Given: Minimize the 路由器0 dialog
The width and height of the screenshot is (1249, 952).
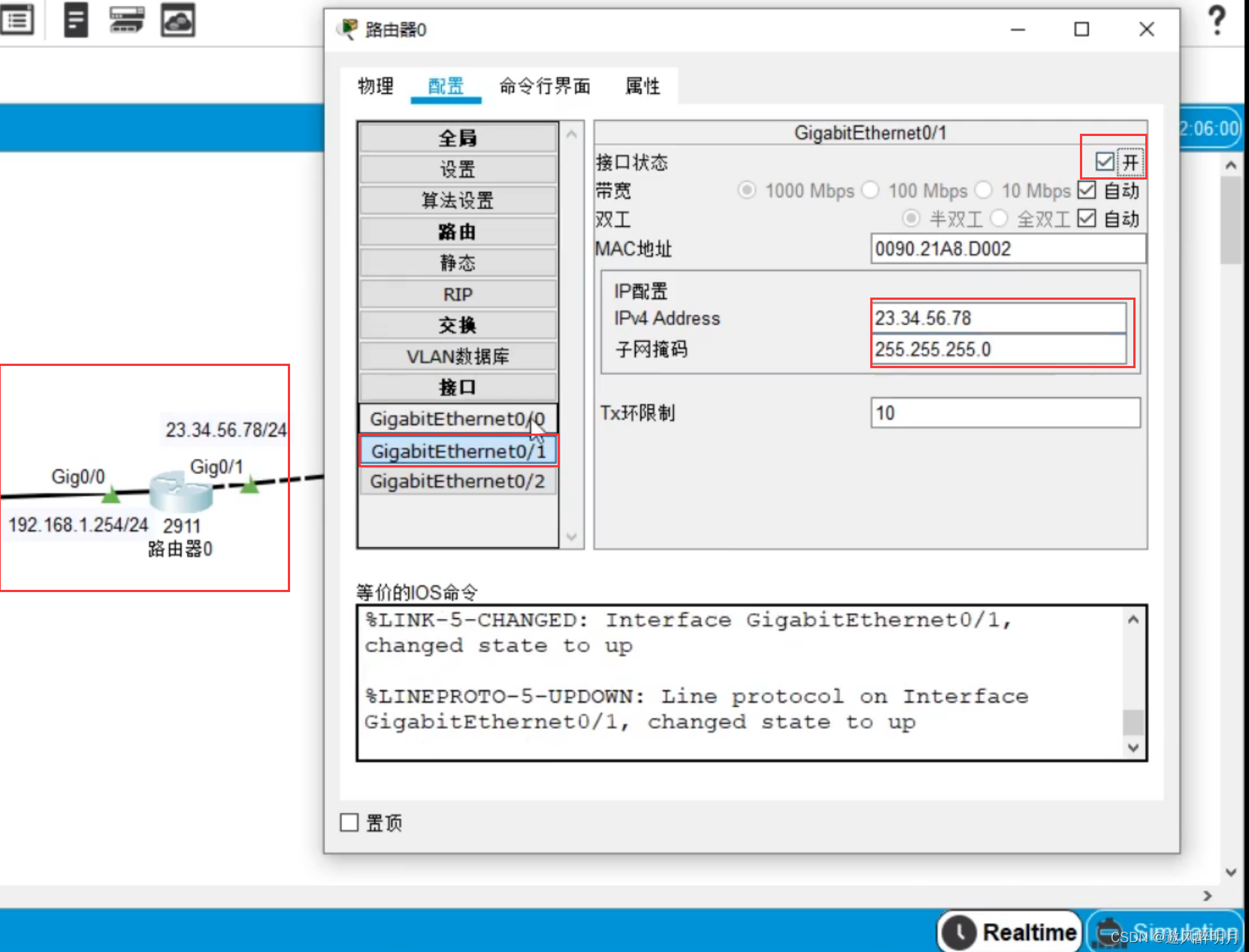Looking at the screenshot, I should pos(1018,29).
